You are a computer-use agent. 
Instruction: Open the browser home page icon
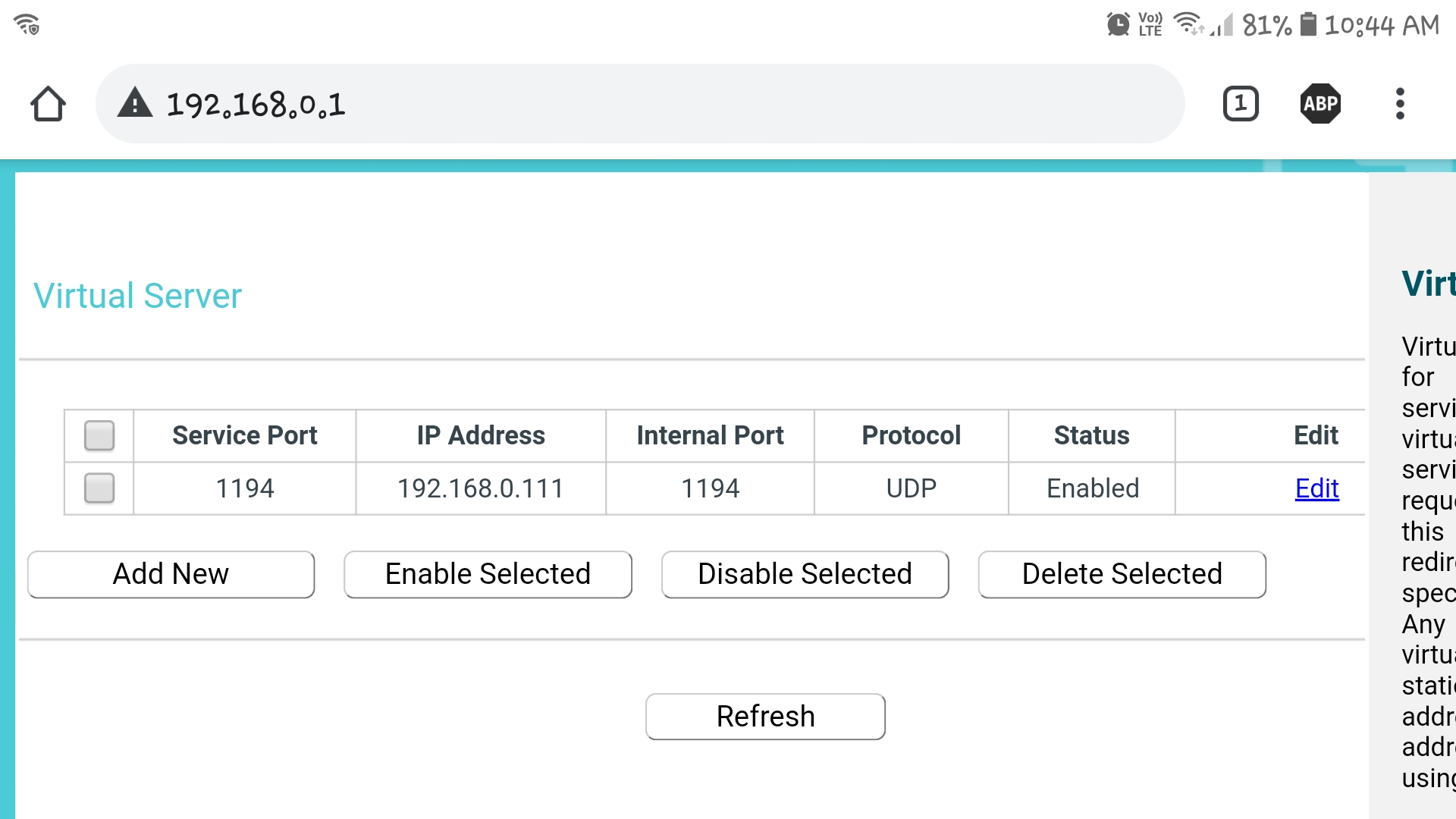(48, 104)
